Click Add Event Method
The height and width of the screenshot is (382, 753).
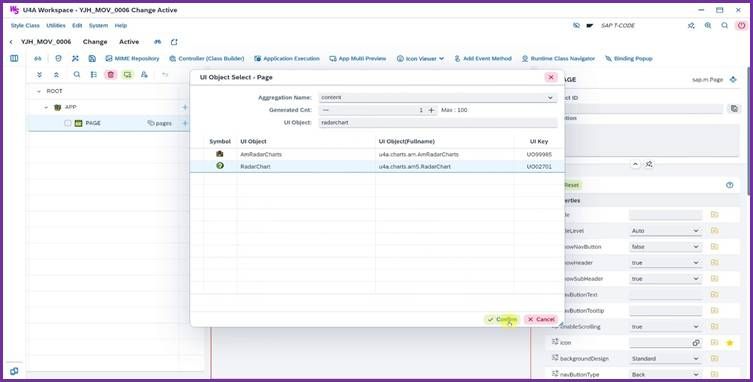click(x=483, y=59)
